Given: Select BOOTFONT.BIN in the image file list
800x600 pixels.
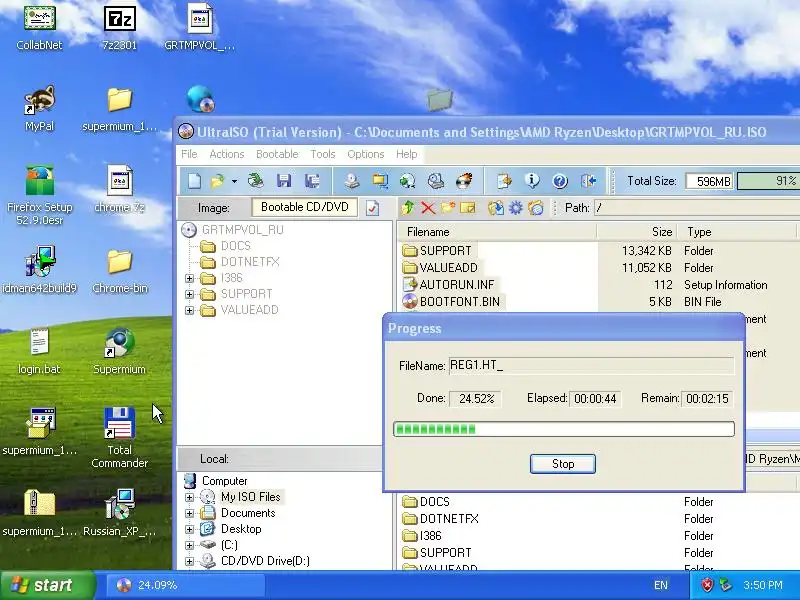Looking at the screenshot, I should 460,302.
